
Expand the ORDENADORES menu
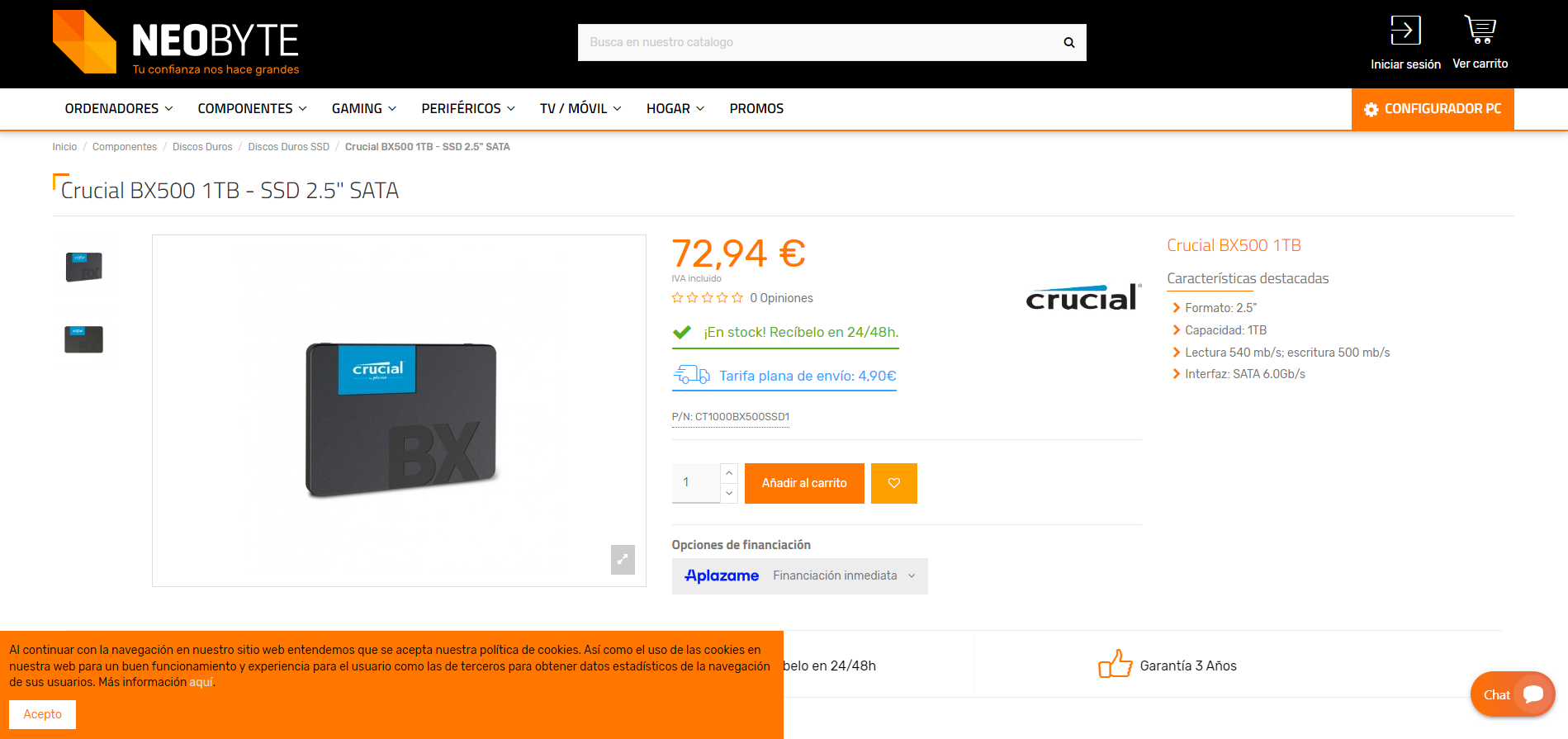[119, 109]
